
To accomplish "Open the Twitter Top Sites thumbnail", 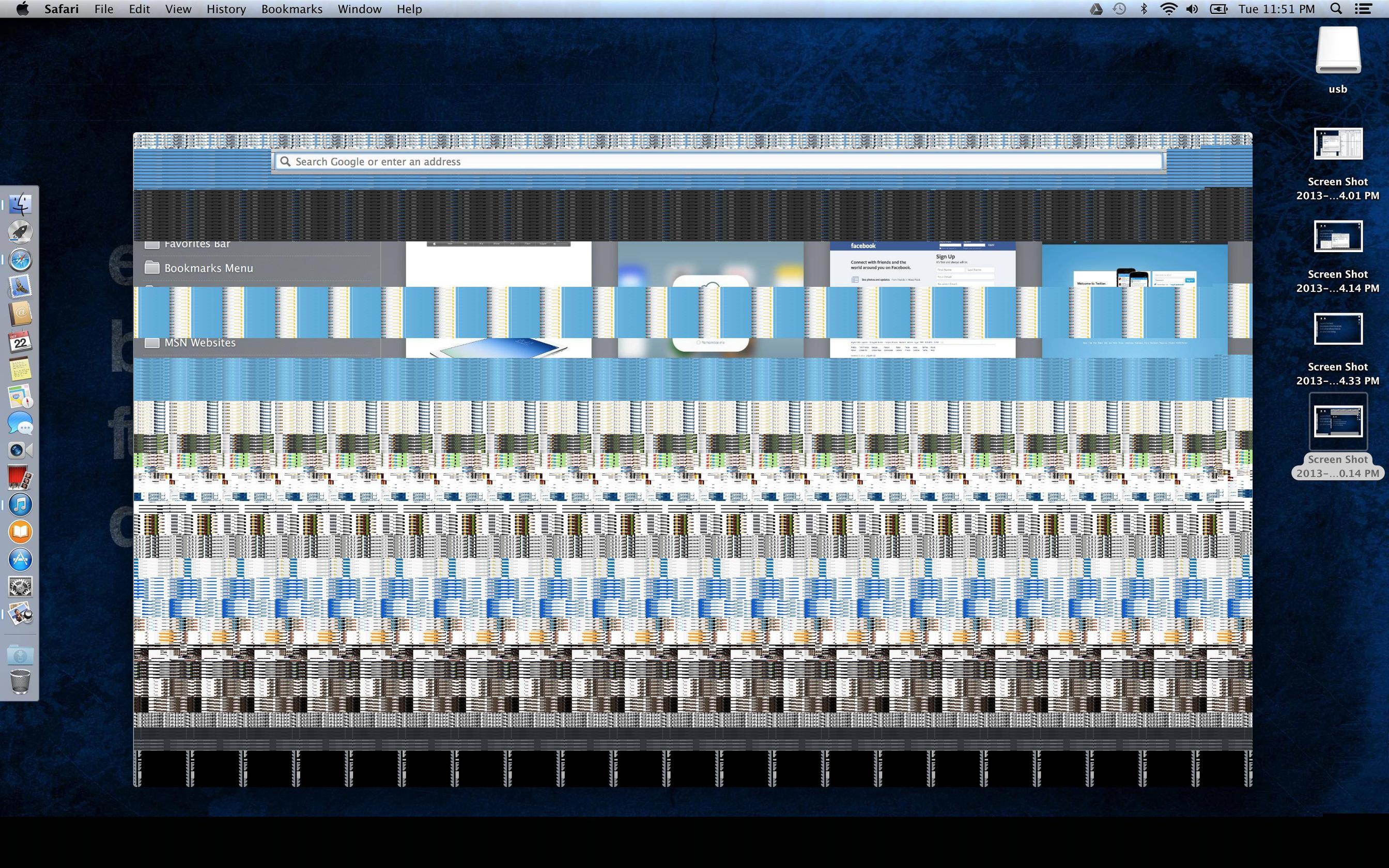I will click(1134, 265).
